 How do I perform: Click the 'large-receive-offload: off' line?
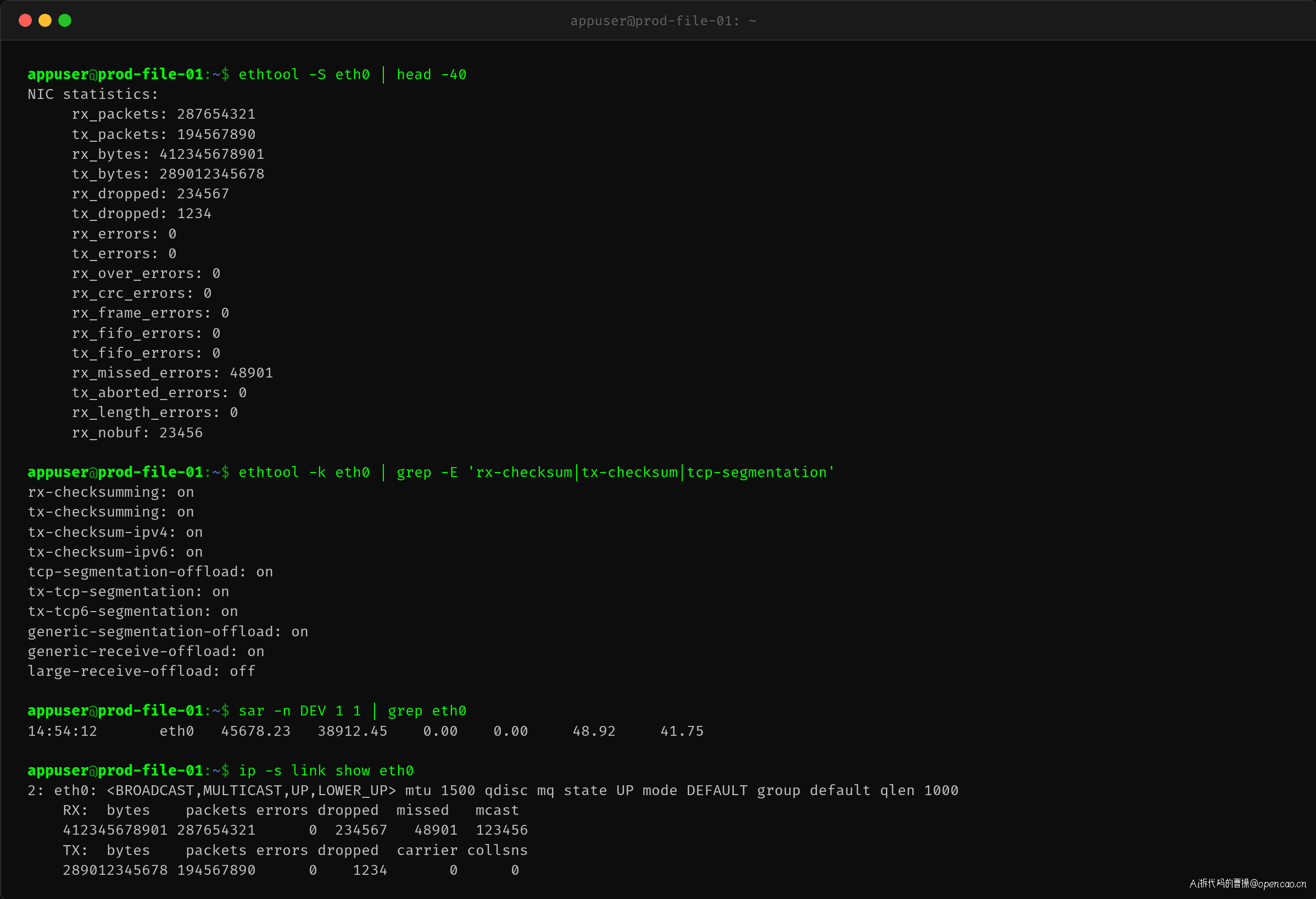[142, 672]
